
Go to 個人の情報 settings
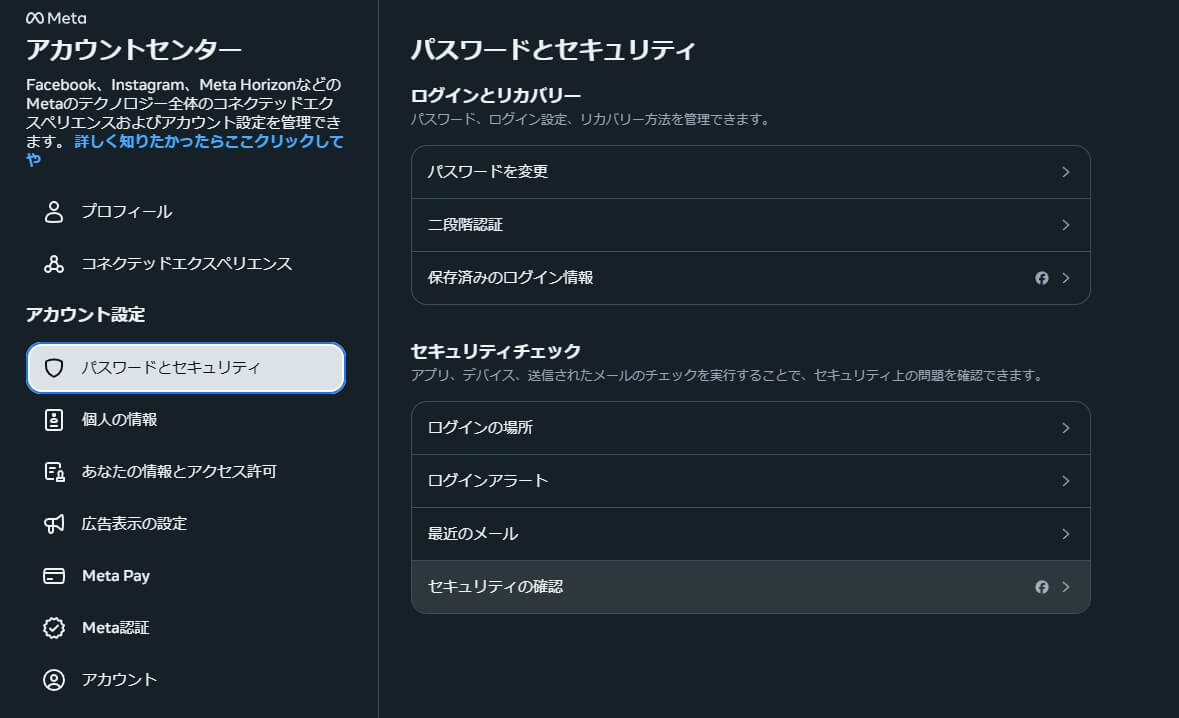click(x=186, y=420)
